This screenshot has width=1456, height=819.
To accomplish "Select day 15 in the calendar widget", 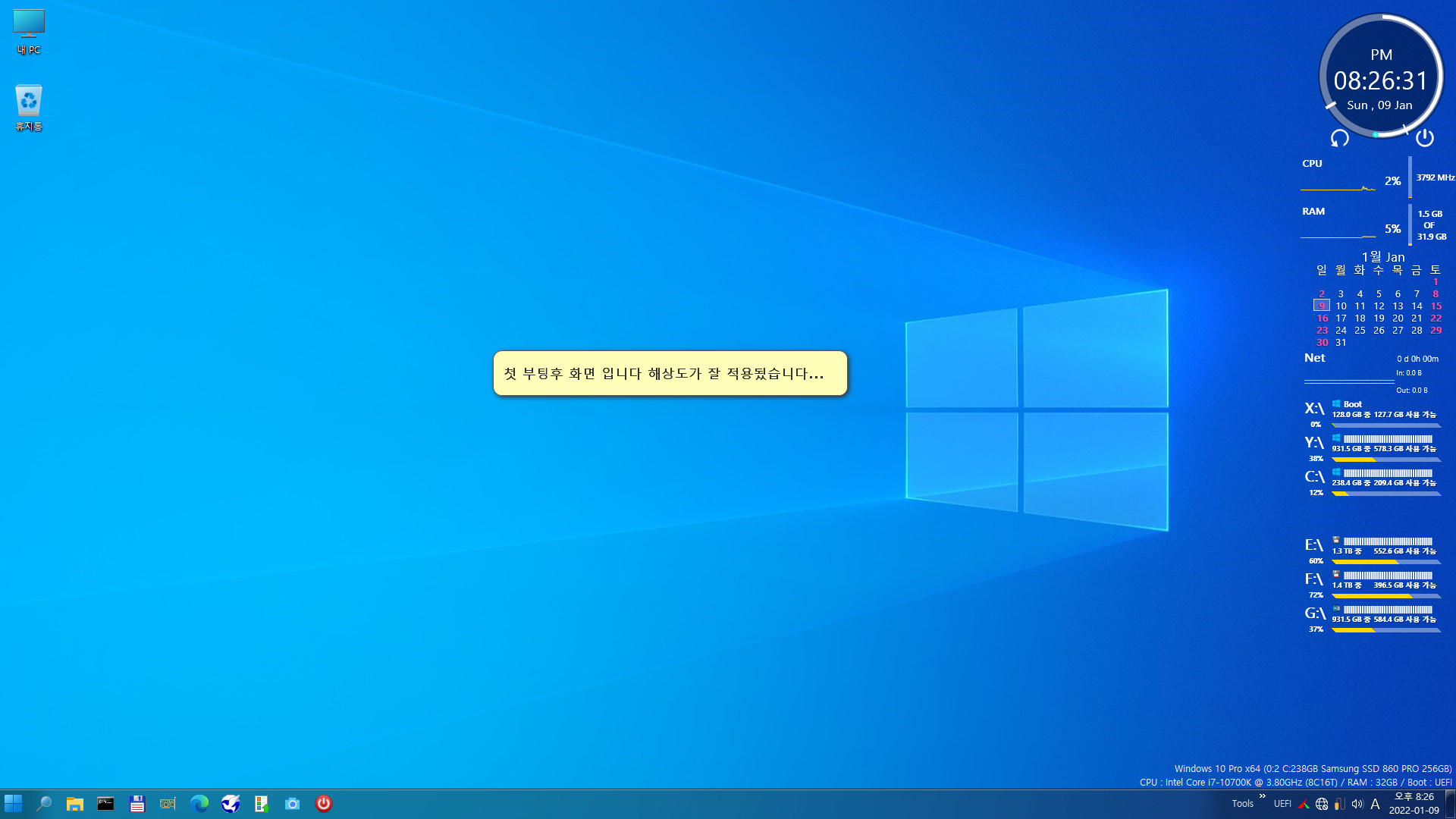I will [x=1436, y=306].
